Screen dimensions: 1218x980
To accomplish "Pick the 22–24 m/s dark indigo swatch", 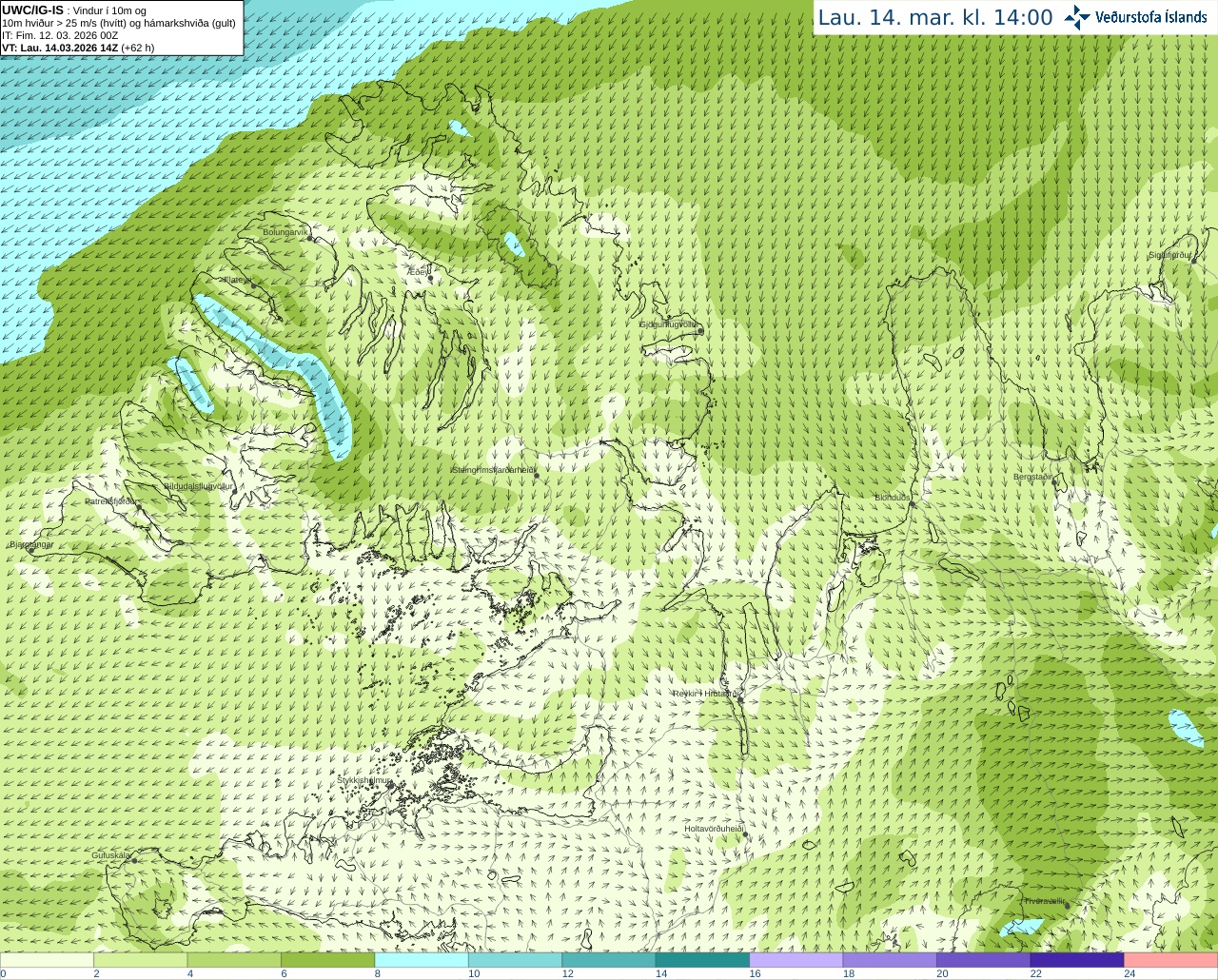I will [x=1077, y=960].
